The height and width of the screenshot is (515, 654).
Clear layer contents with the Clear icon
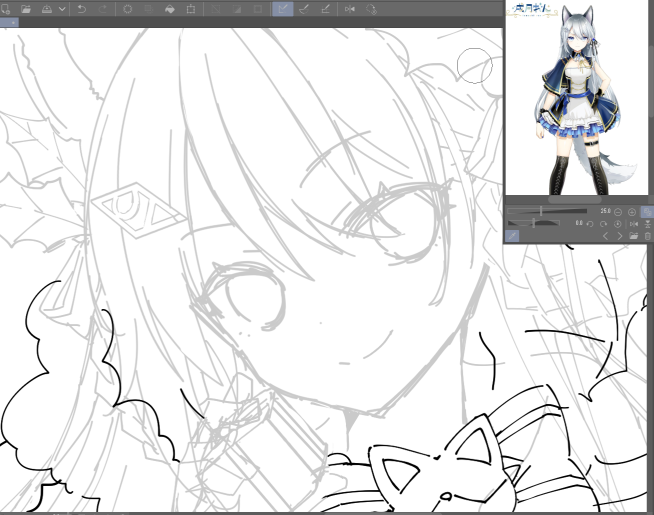pos(128,9)
